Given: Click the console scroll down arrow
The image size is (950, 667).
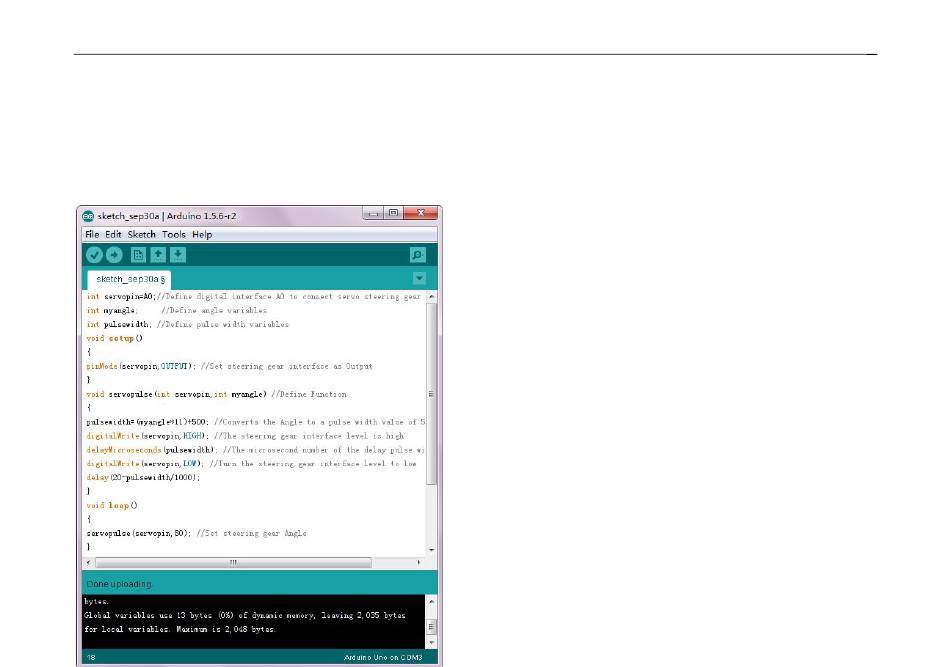Looking at the screenshot, I should [x=431, y=642].
